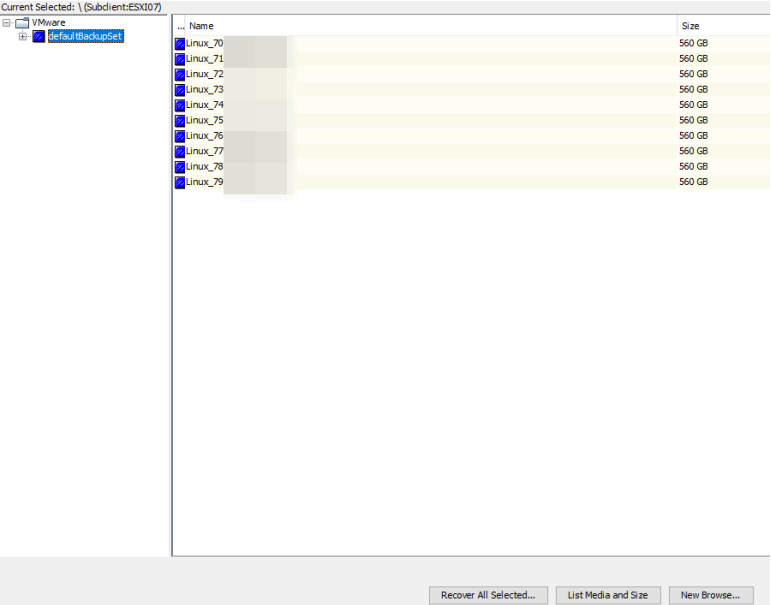Viewport: 771px width, 605px height.
Task: Select the Linux_71 row name
Action: [204, 59]
